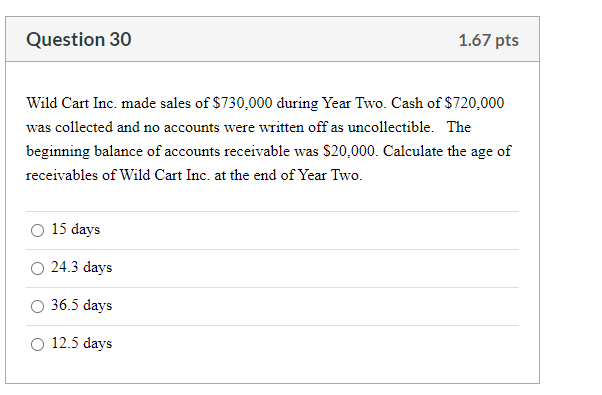Click 'was collected' in the question
Image resolution: width=602 pixels, height=395 pixels.
(x=69, y=127)
